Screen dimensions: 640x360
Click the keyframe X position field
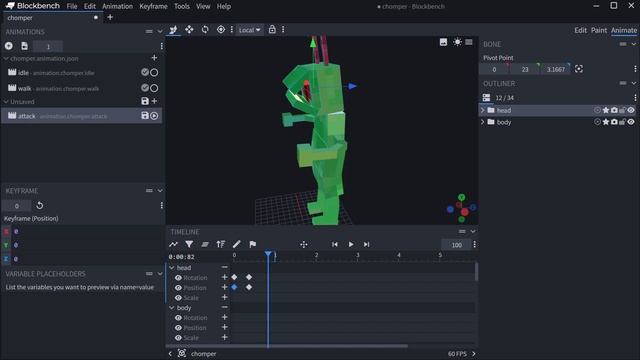coord(88,231)
